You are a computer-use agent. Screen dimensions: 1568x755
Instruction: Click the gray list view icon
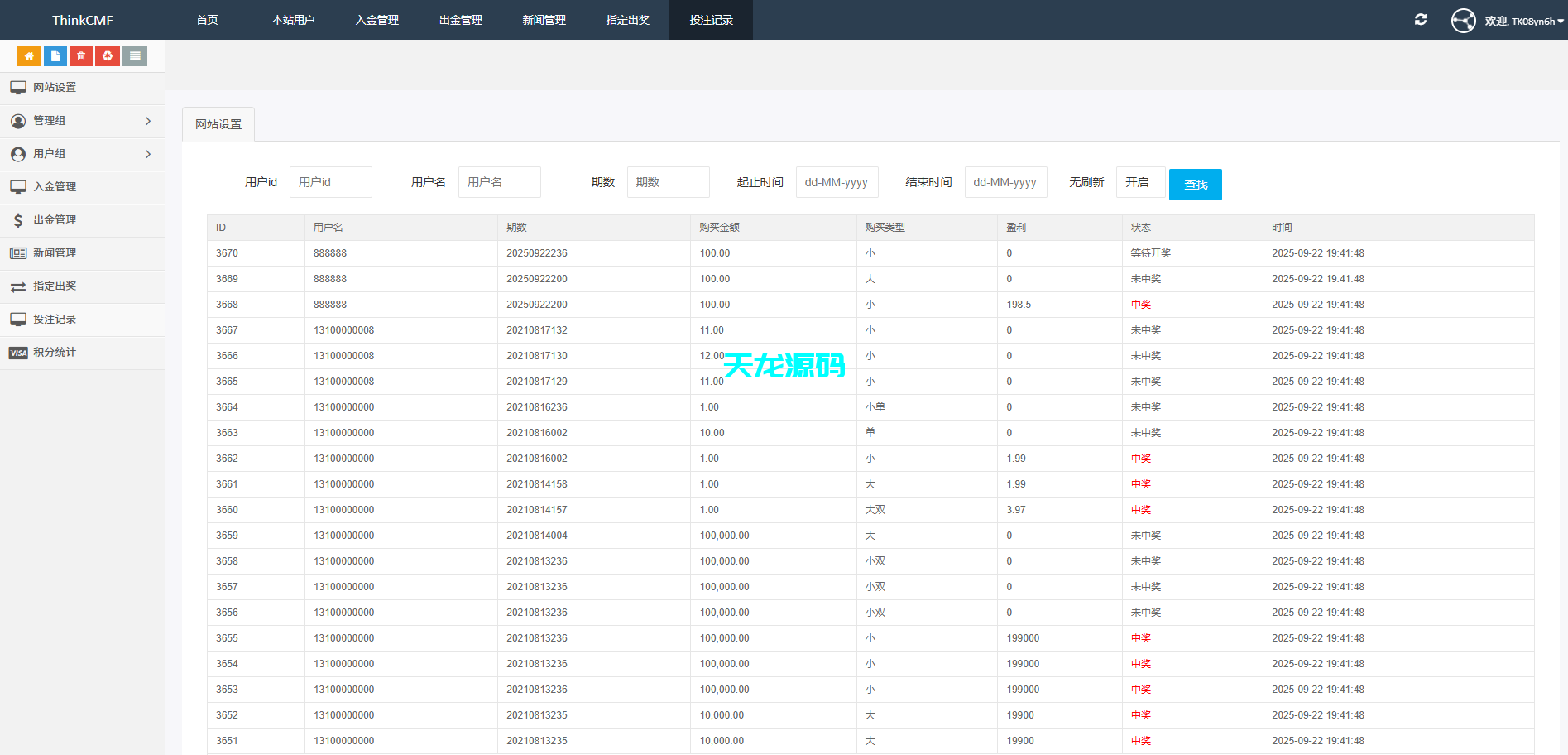(135, 55)
